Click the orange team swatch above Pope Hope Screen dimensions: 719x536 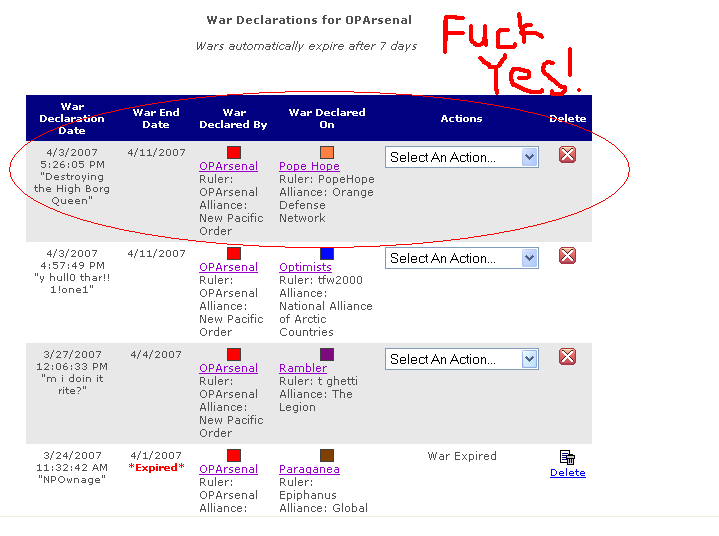click(x=327, y=152)
